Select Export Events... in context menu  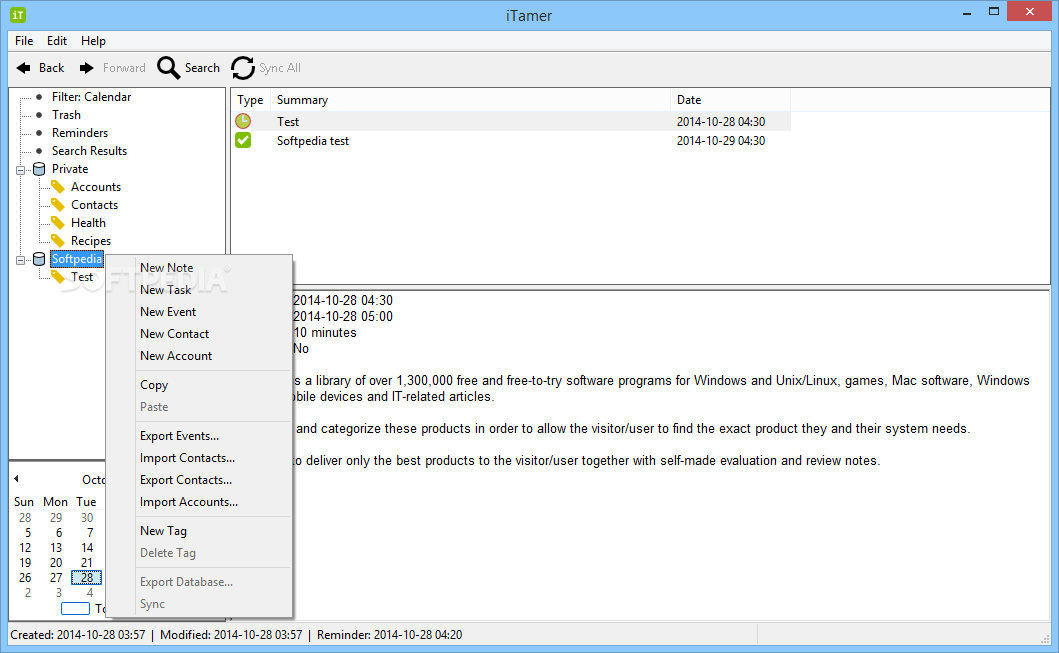pos(180,436)
